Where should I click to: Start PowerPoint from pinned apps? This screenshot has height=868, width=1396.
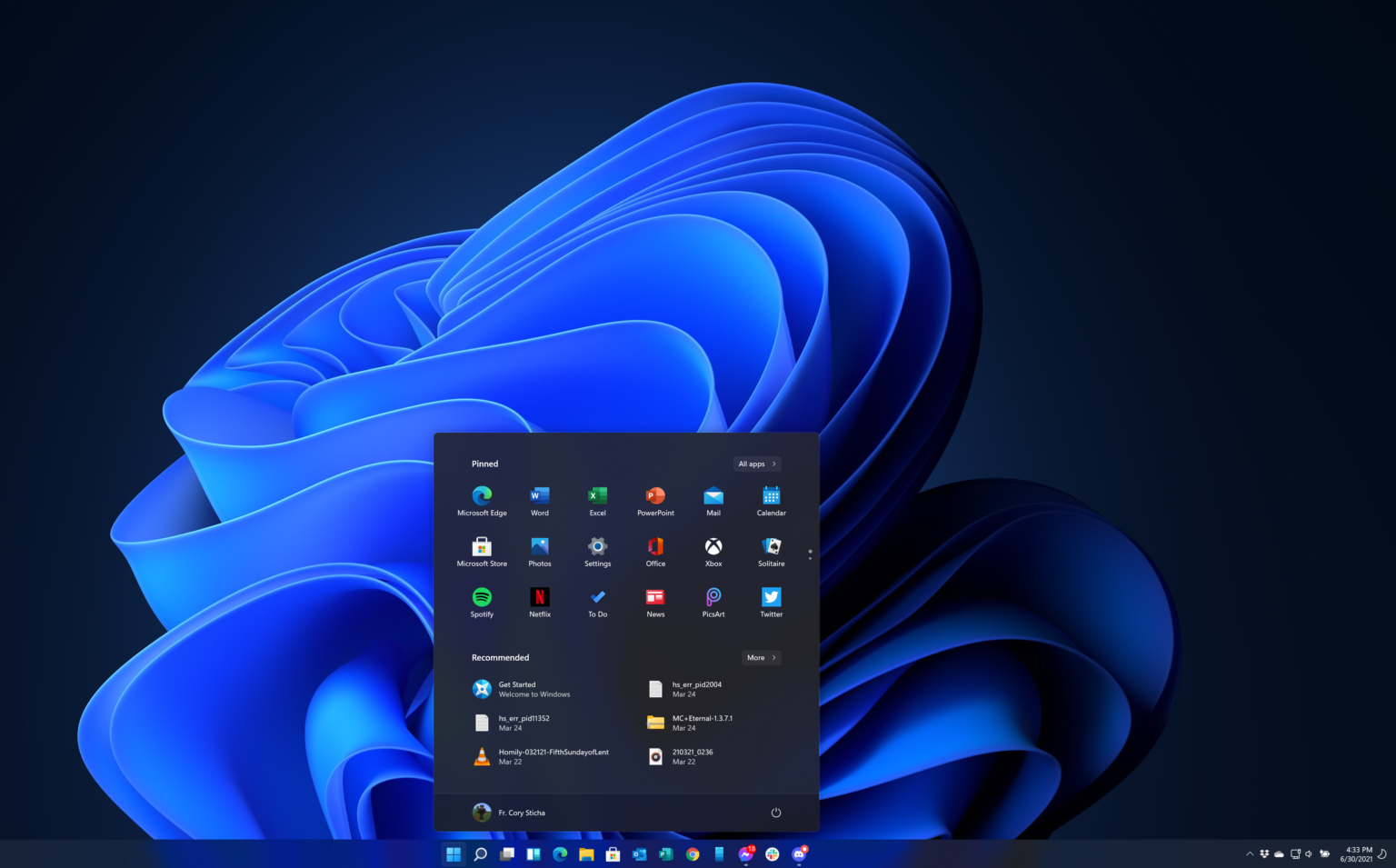point(655,501)
